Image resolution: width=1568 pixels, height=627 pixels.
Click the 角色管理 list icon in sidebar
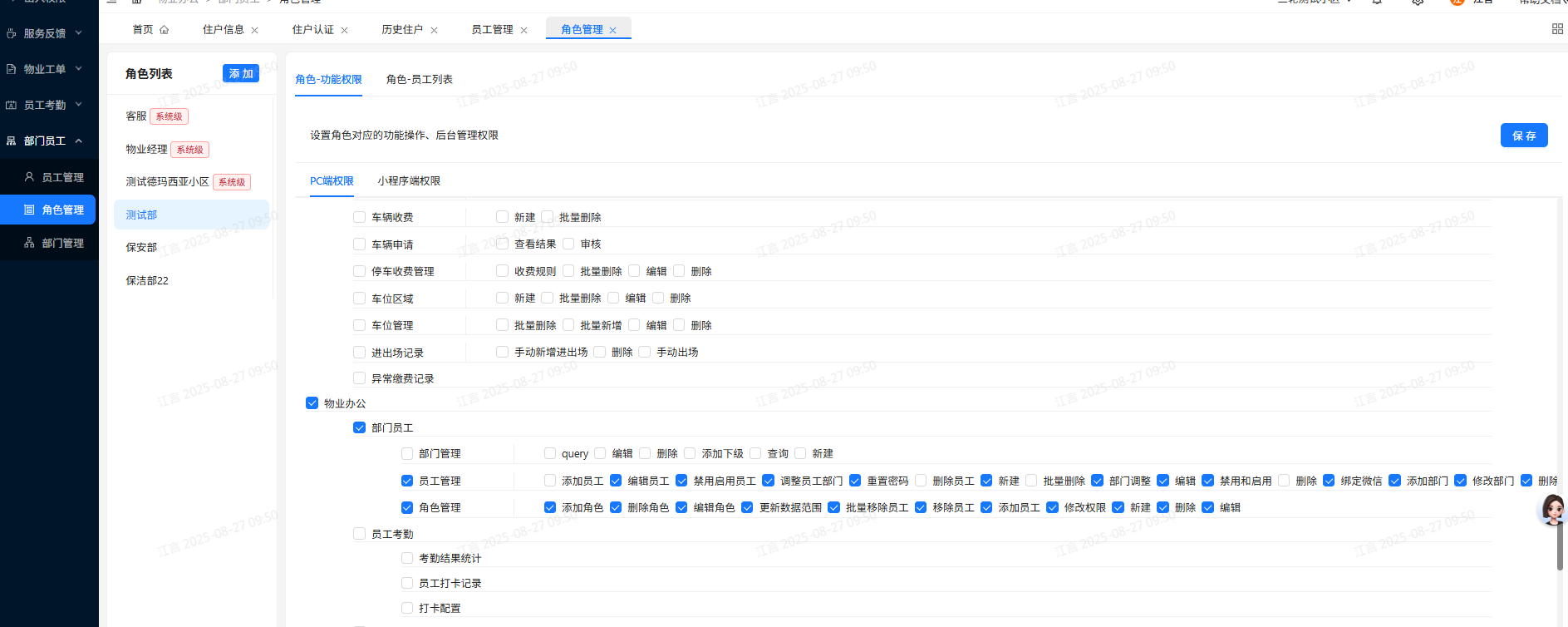tap(29, 210)
